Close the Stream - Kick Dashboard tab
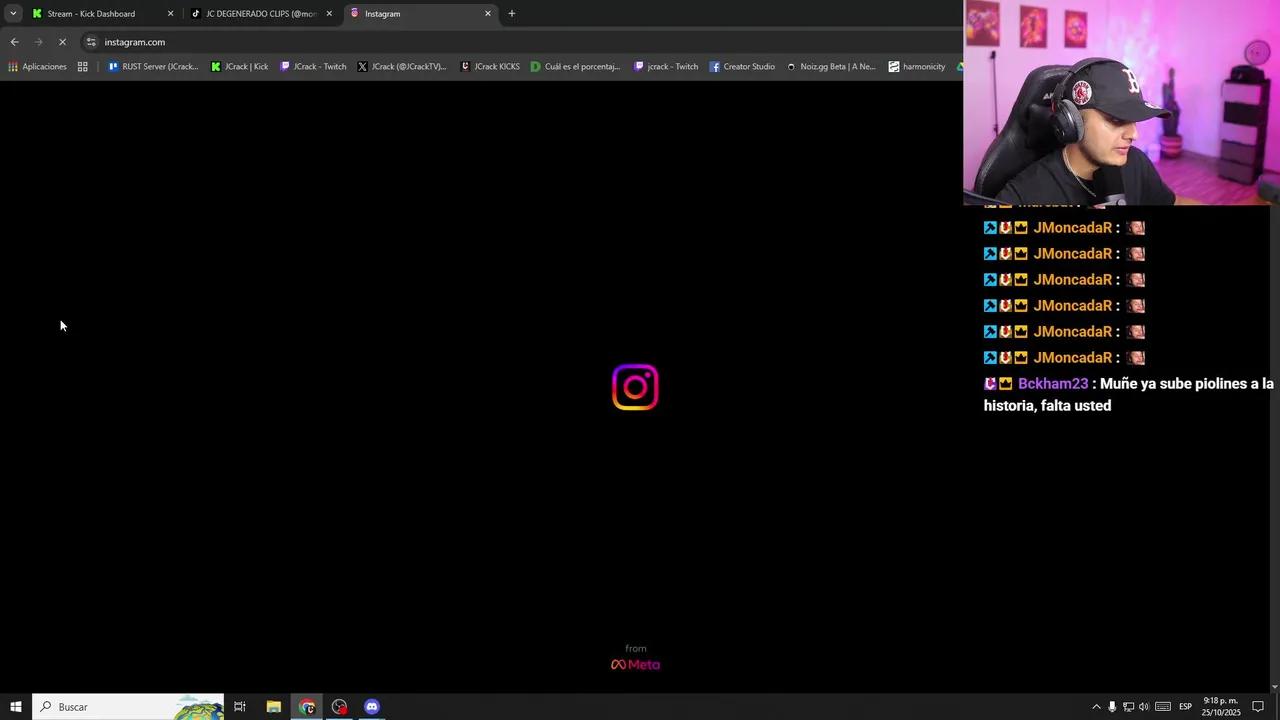 170,14
